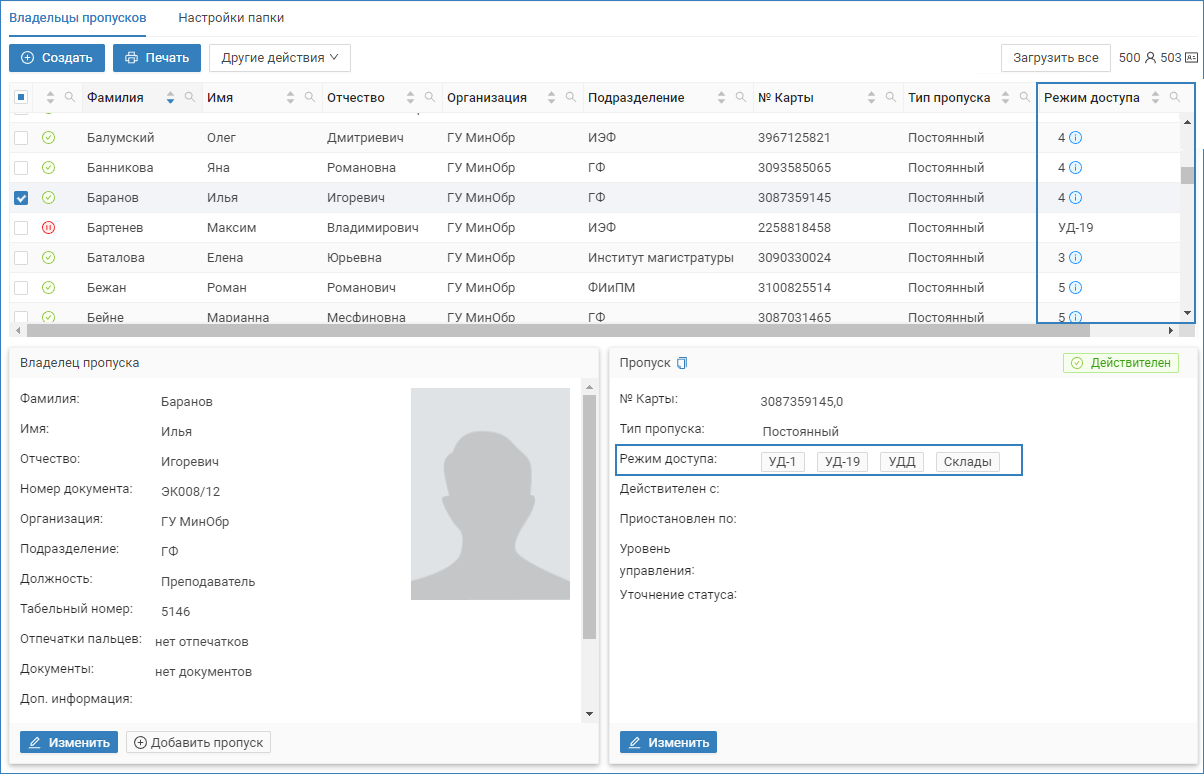Click the copy icon next to Пропуск
This screenshot has width=1204, height=774.
click(683, 363)
